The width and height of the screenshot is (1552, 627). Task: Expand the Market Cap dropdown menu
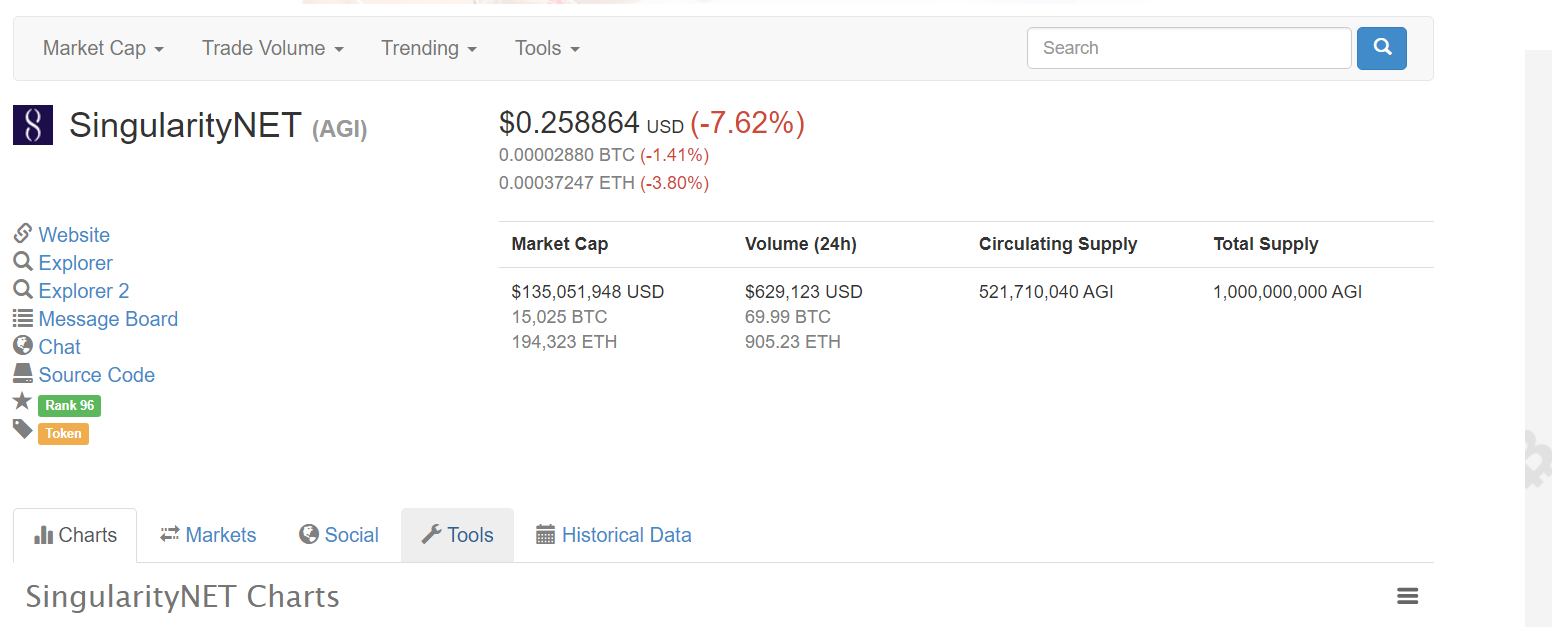pos(103,48)
